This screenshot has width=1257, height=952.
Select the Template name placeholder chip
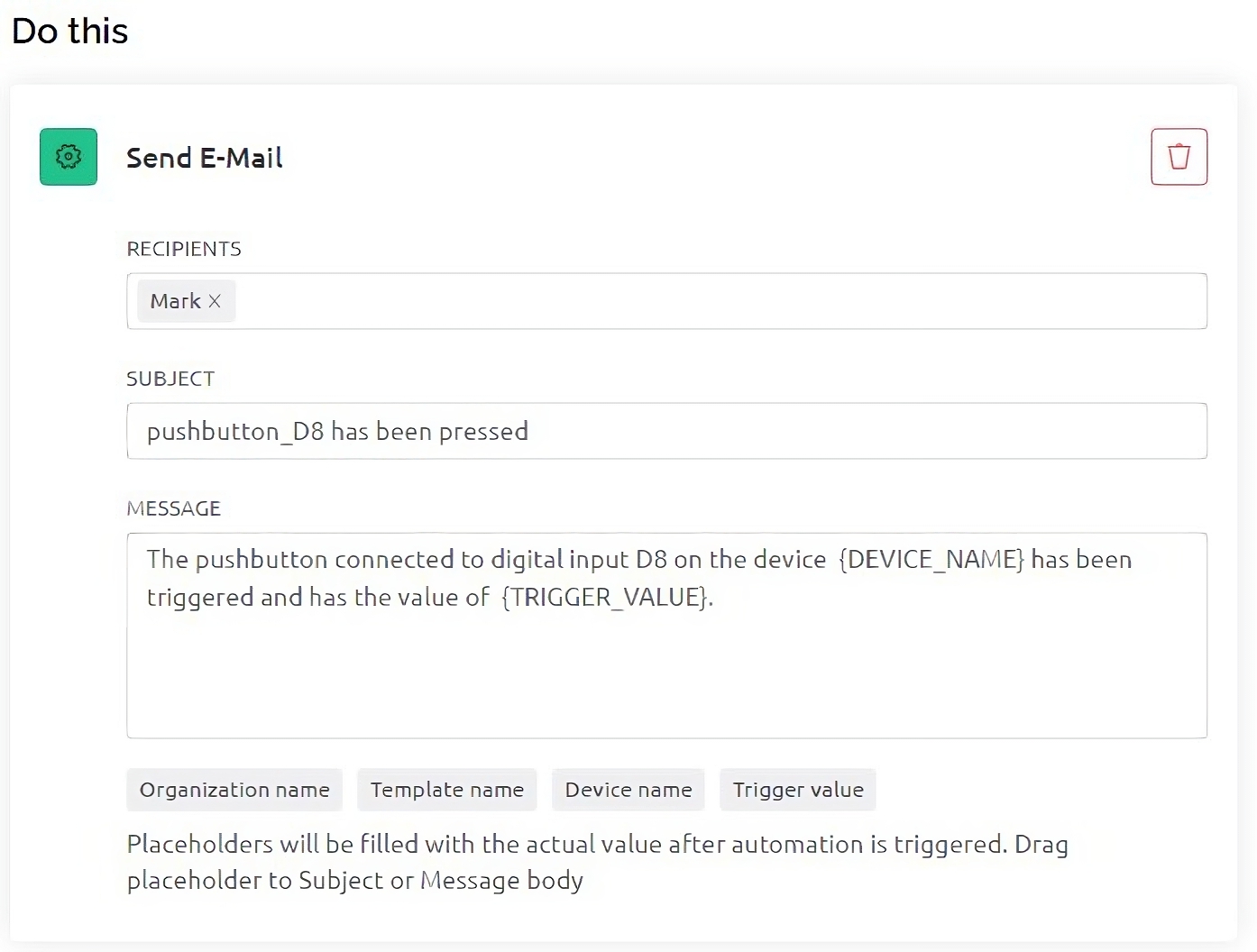(447, 790)
